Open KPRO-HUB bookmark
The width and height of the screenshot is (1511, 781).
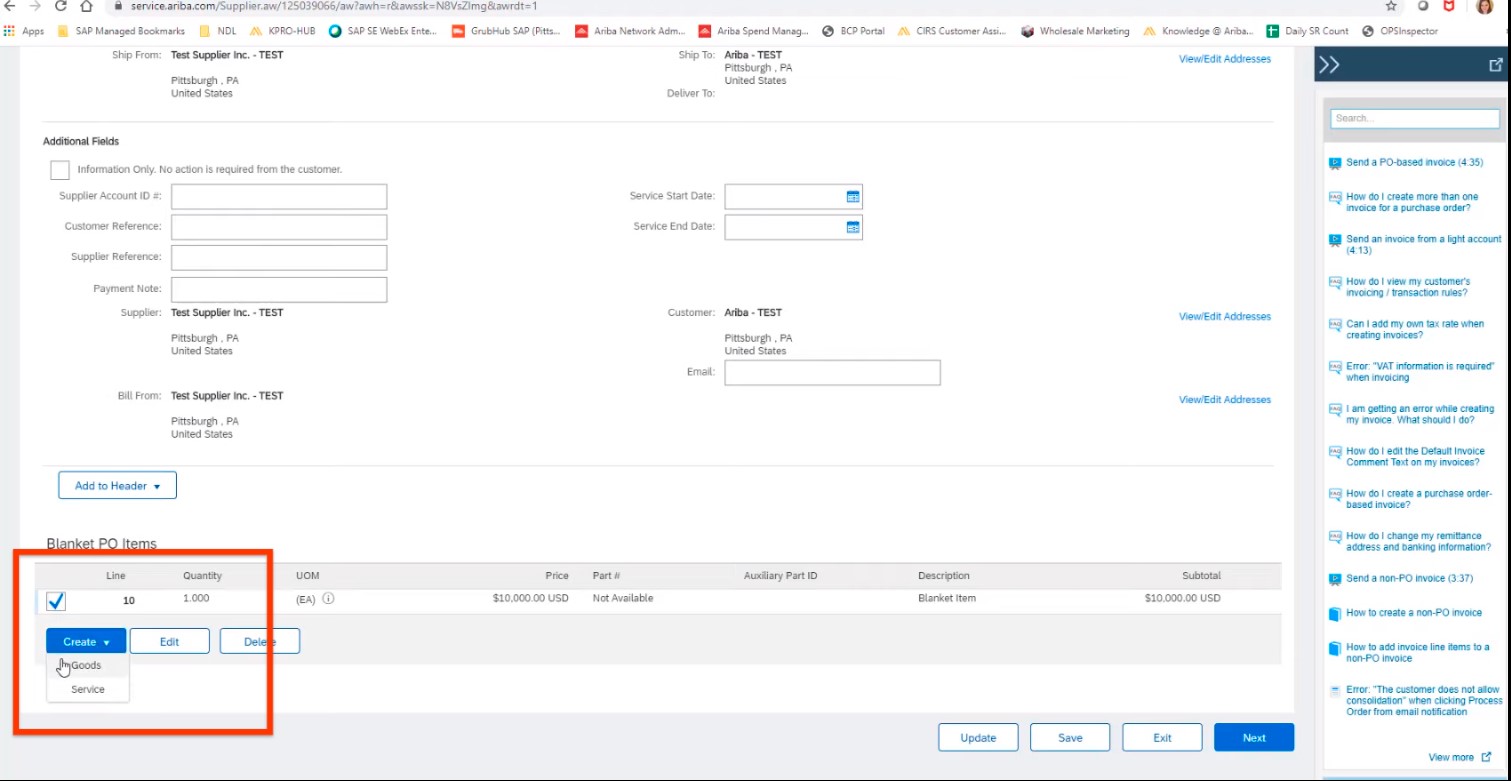(282, 31)
